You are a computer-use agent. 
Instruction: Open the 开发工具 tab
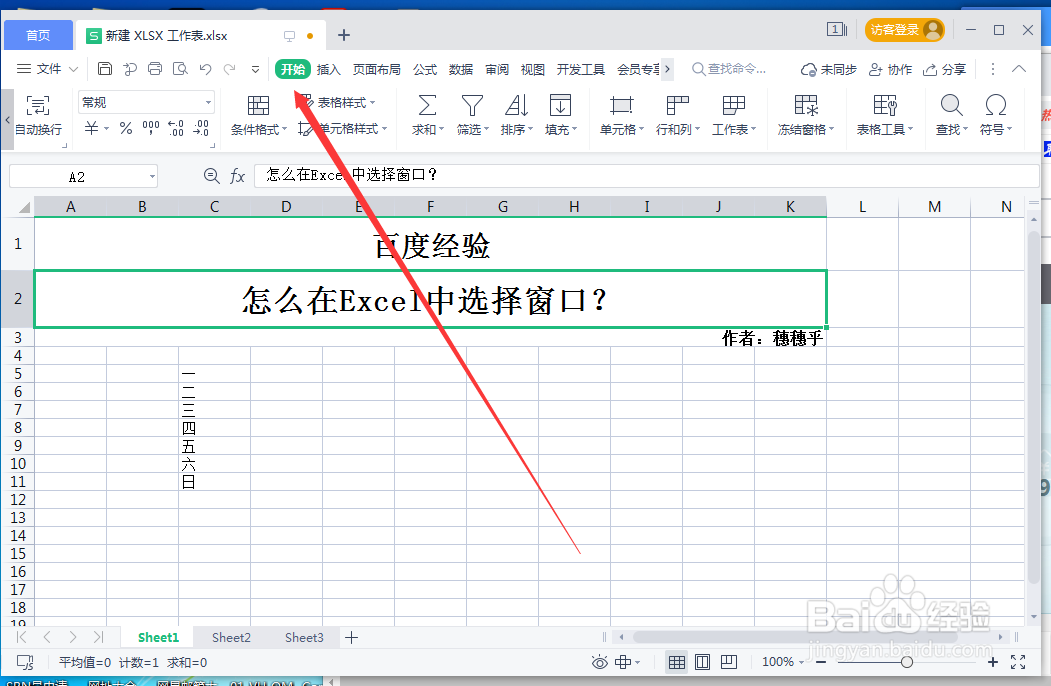pos(580,69)
